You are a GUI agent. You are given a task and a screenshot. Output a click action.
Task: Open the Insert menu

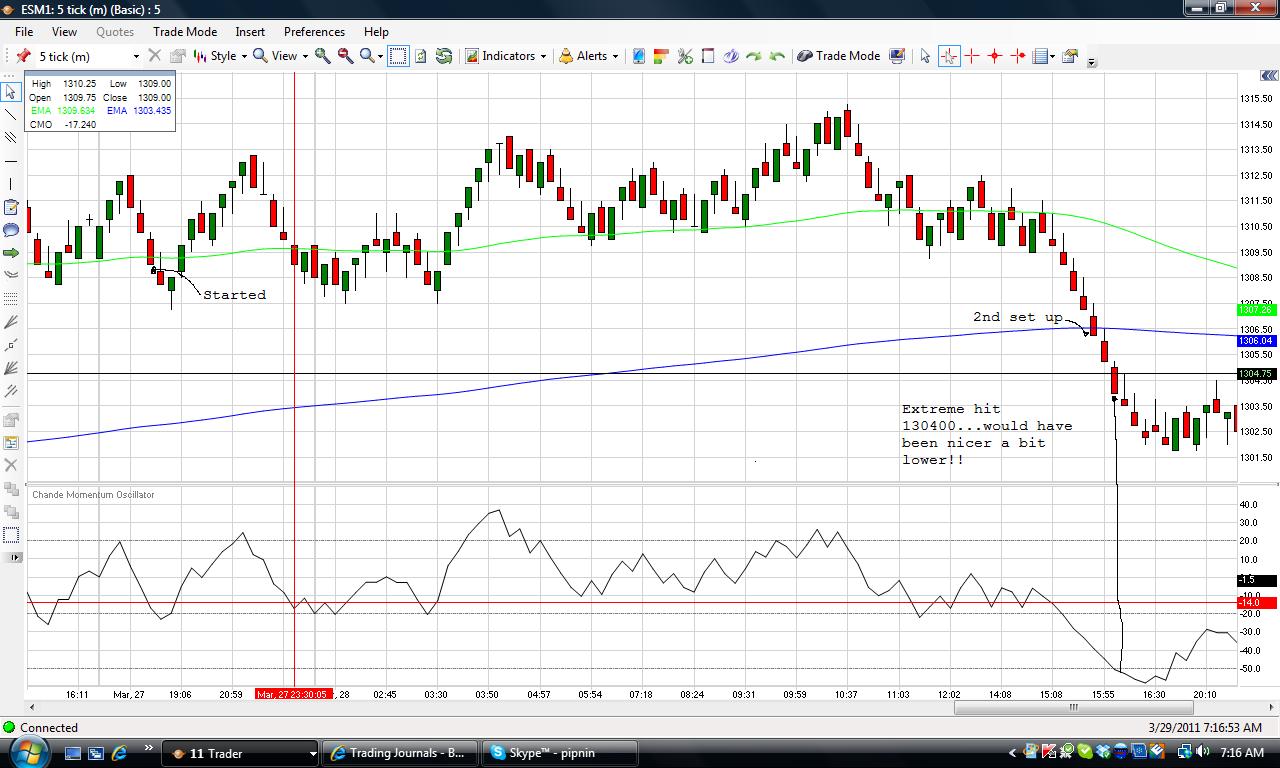(x=250, y=32)
